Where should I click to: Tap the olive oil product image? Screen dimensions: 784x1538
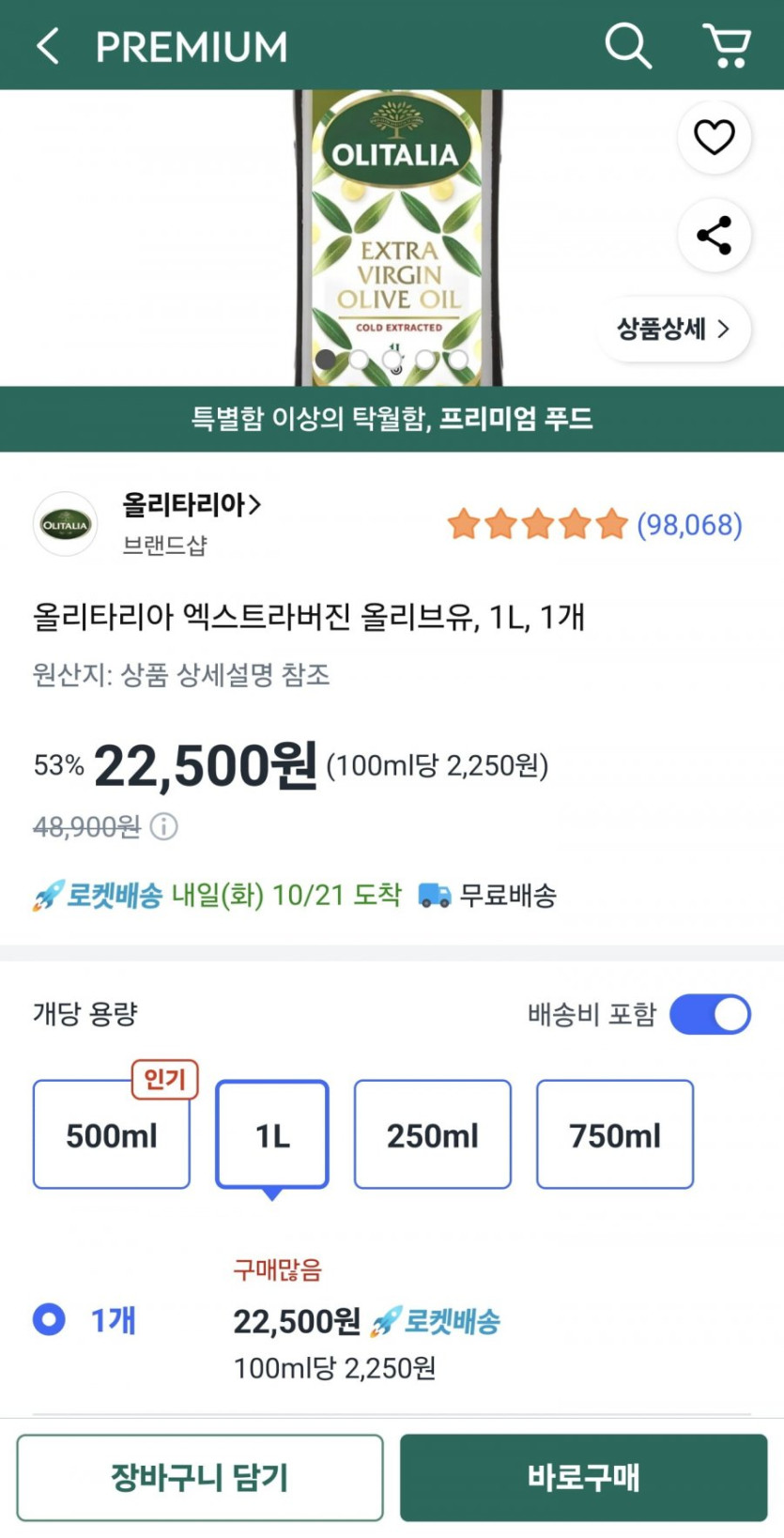tap(398, 235)
